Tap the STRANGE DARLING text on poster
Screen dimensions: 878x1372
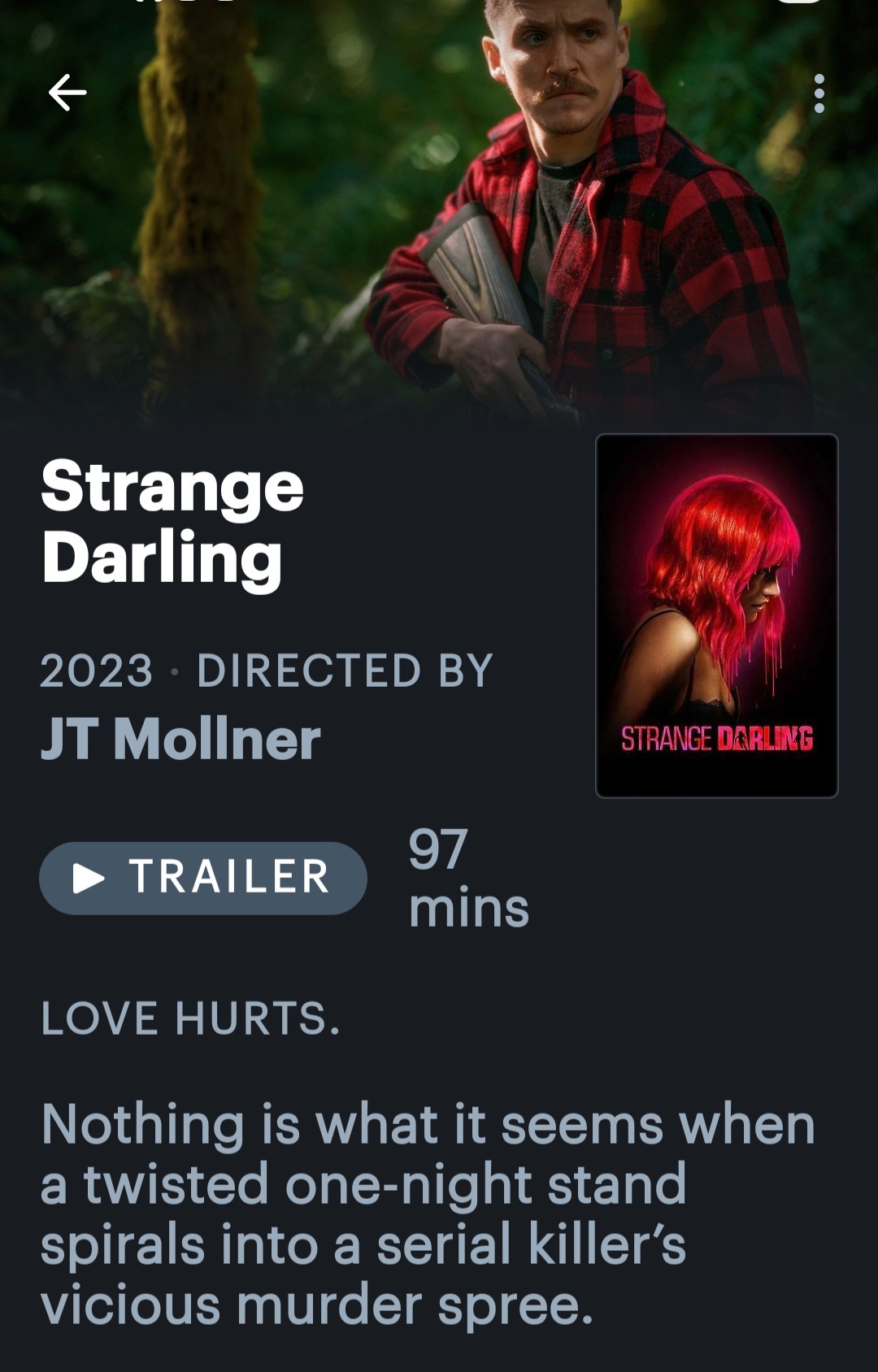point(717,738)
